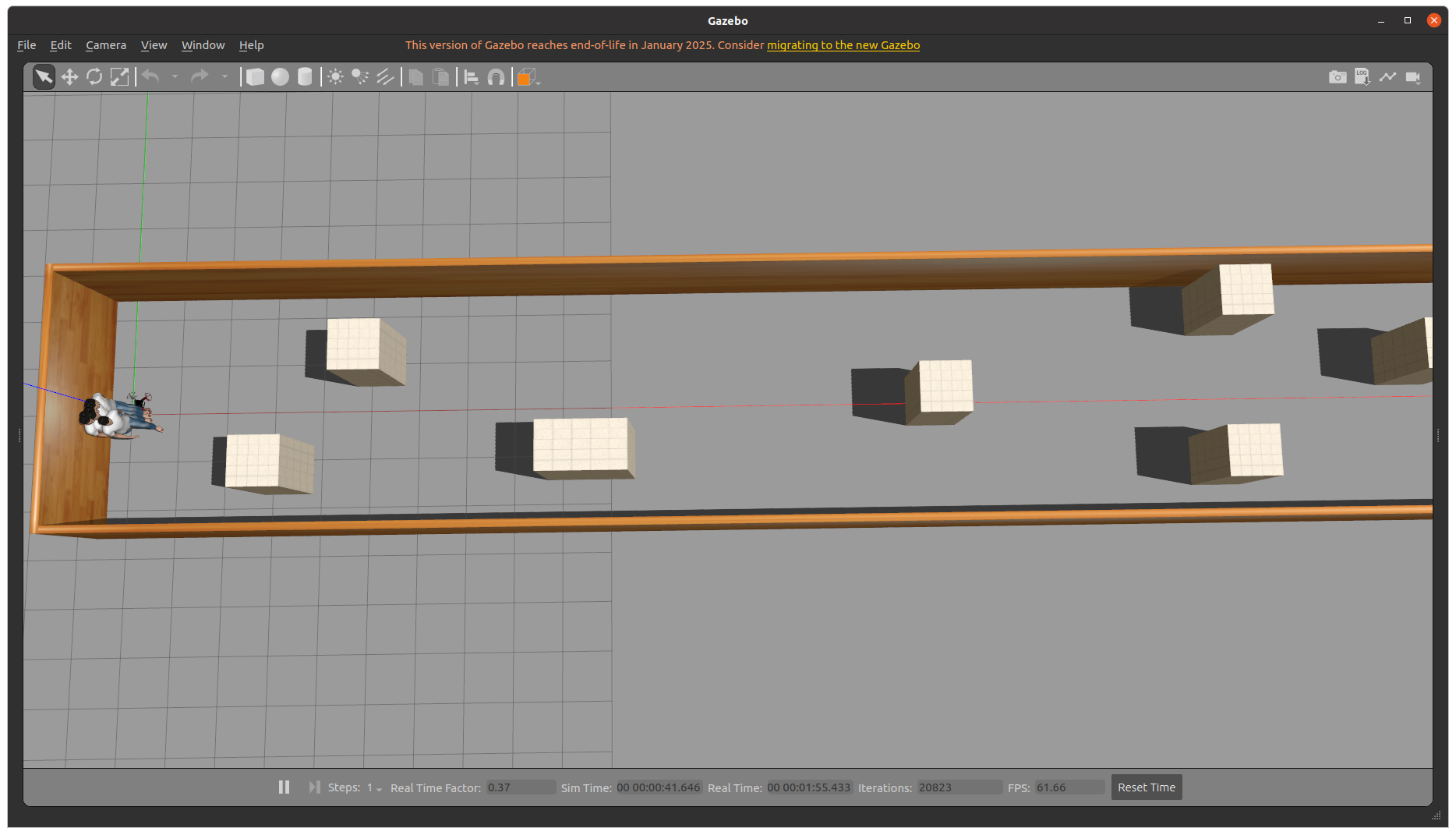The image size is (1456, 835).
Task: Open the undo history dropdown arrow
Action: (x=175, y=76)
